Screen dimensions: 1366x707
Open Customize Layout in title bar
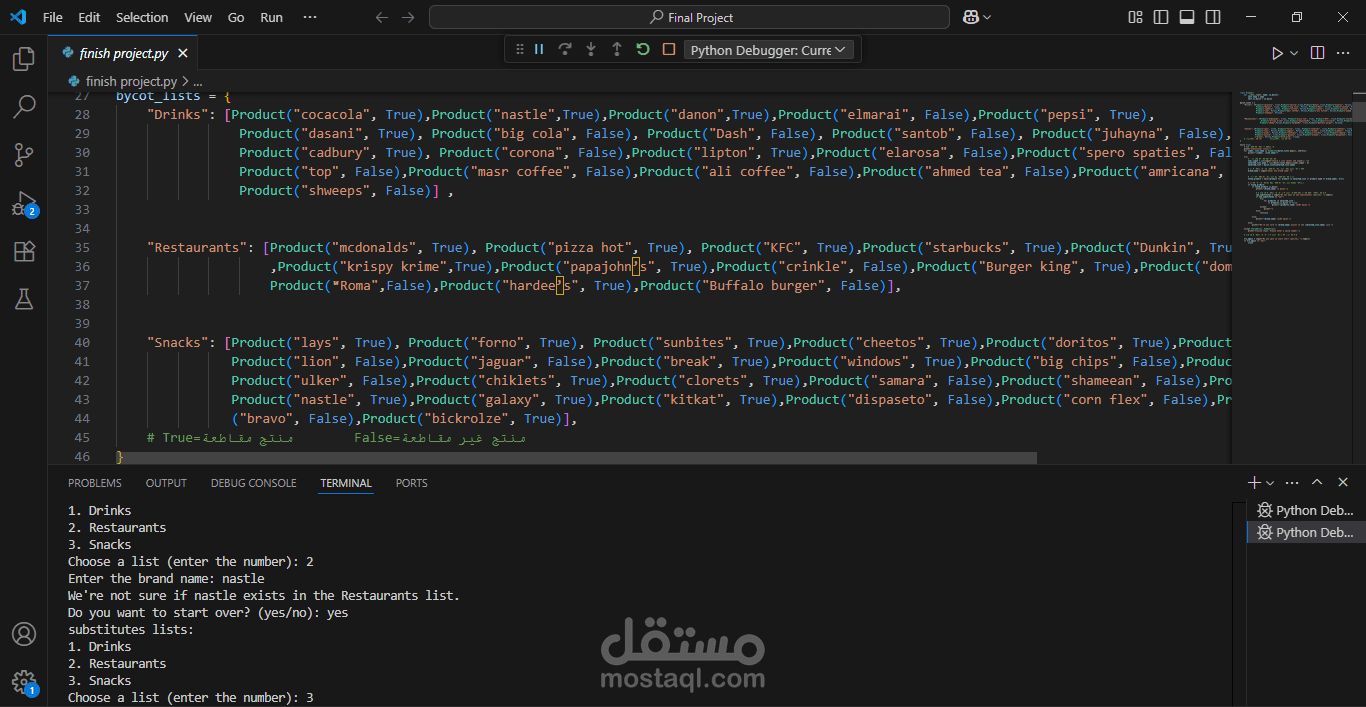point(1135,17)
